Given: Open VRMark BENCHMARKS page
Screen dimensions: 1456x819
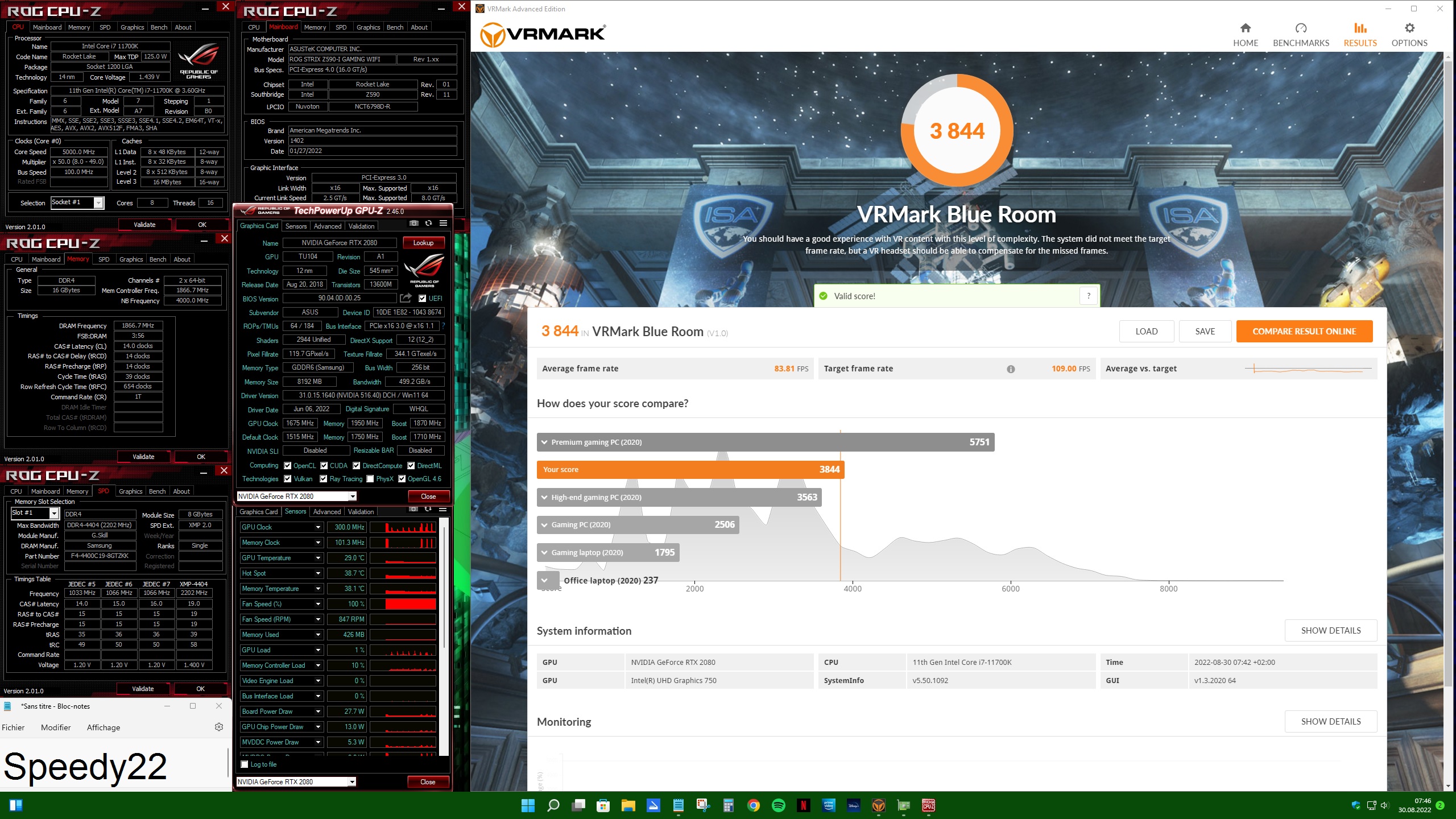Looking at the screenshot, I should (x=1301, y=35).
